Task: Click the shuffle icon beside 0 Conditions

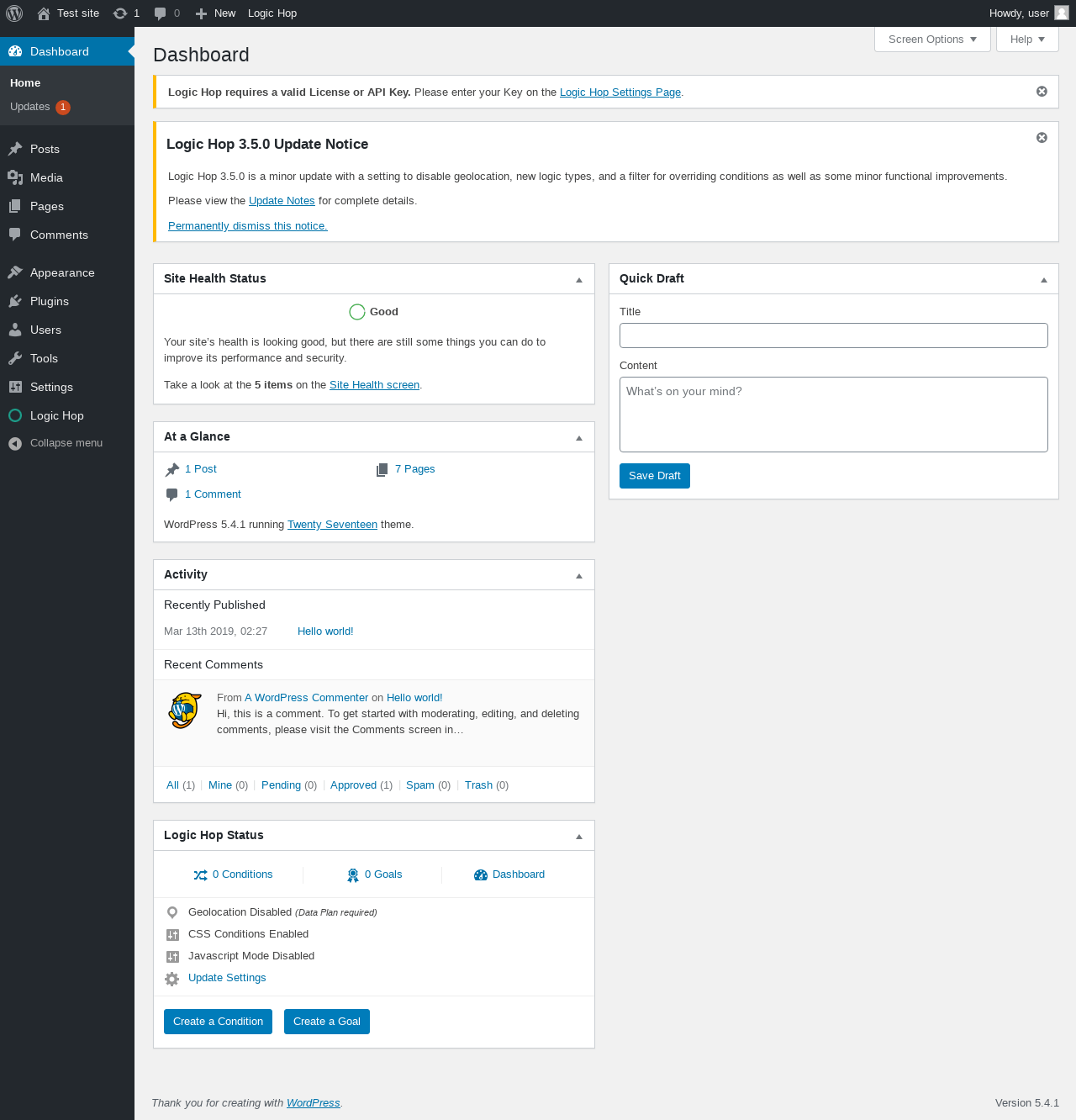Action: (200, 875)
